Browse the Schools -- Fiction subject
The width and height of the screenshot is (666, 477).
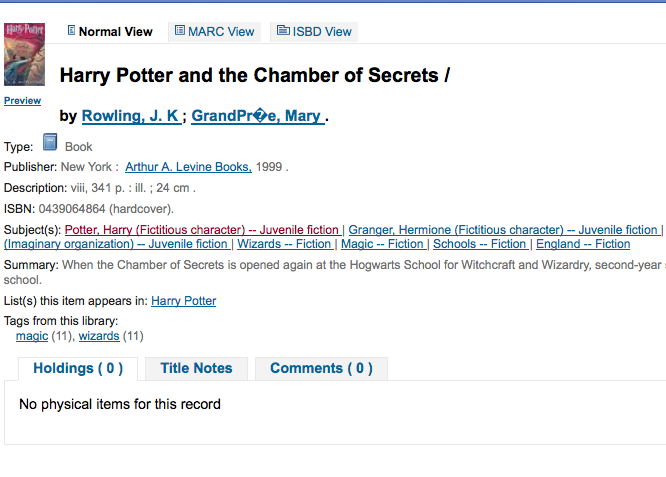(x=479, y=244)
